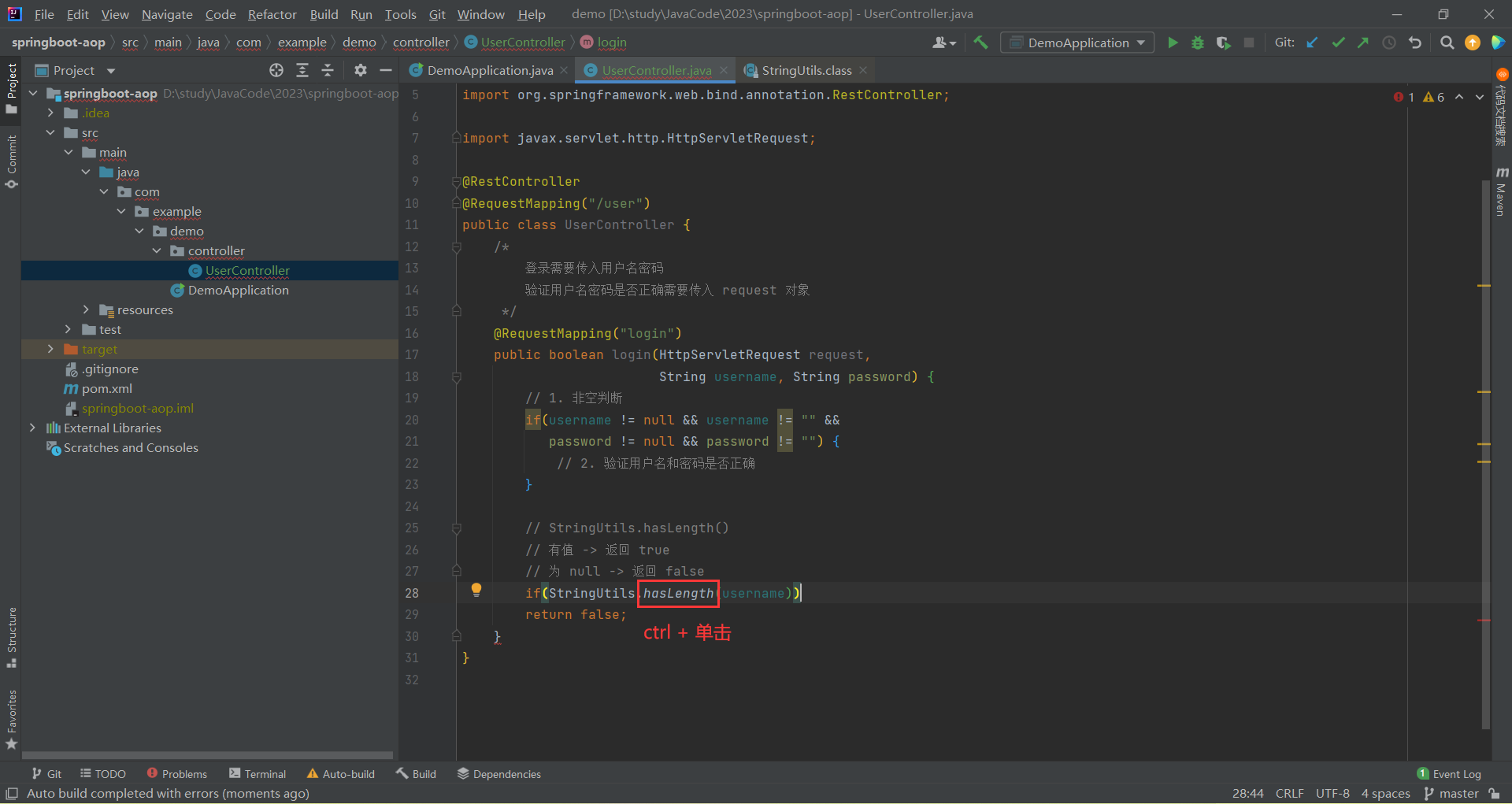Viewport: 1512px width, 804px height.
Task: Collapse the springboot-aop root node
Action: tap(33, 94)
